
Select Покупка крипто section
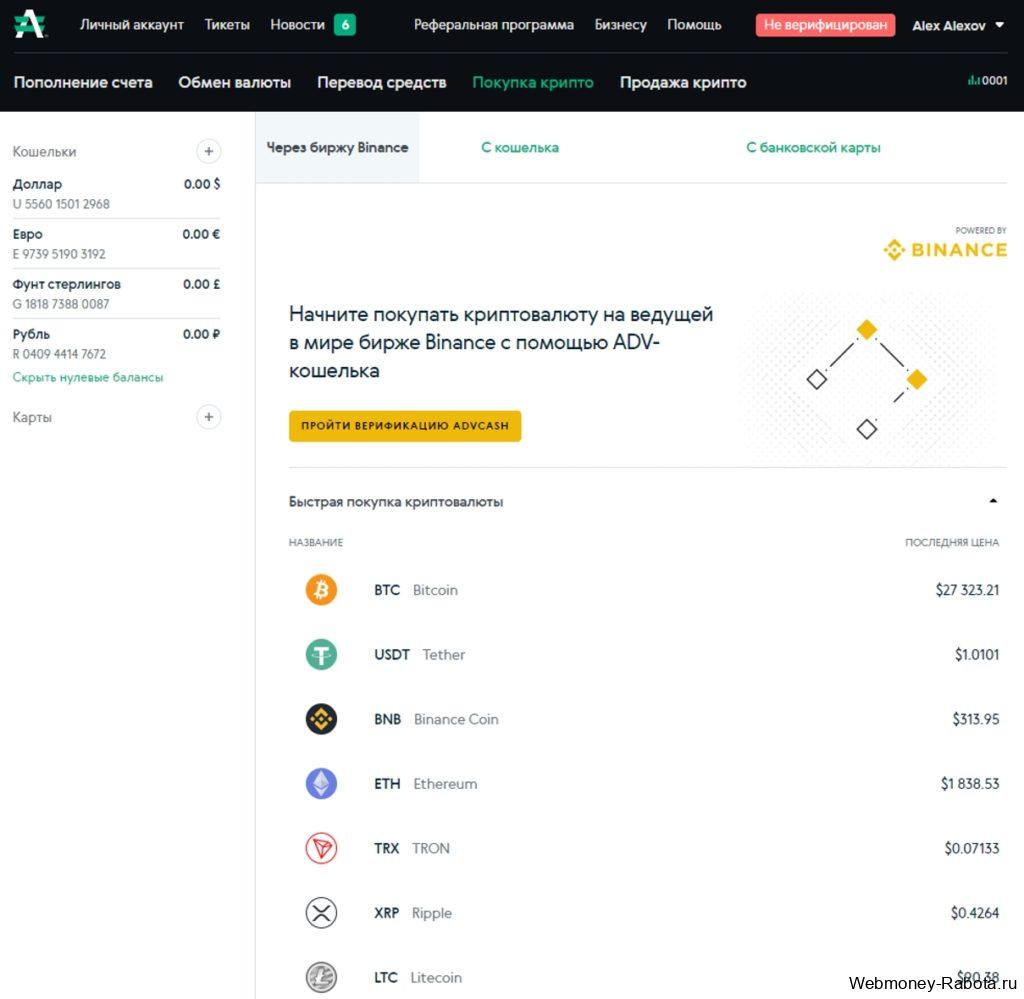pos(533,82)
